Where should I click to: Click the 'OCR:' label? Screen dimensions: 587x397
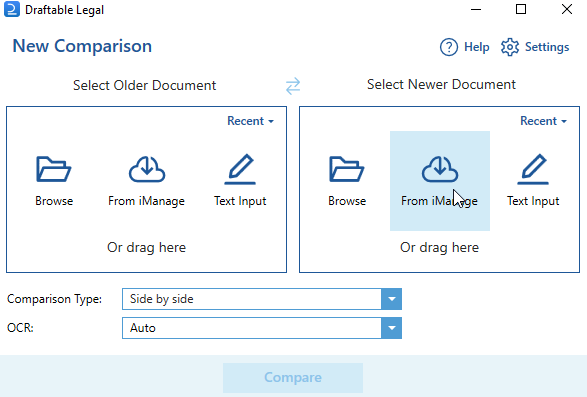(x=20, y=328)
